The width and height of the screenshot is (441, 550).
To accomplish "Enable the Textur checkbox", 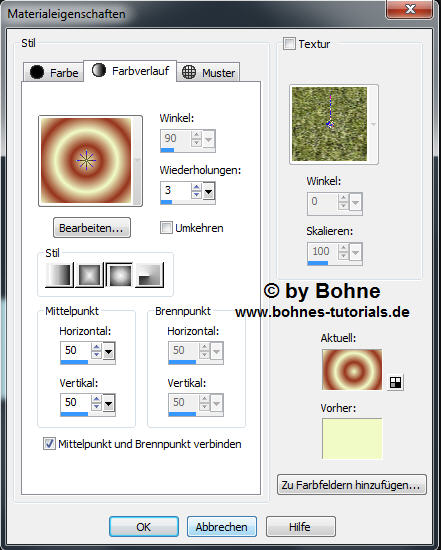I will point(289,44).
